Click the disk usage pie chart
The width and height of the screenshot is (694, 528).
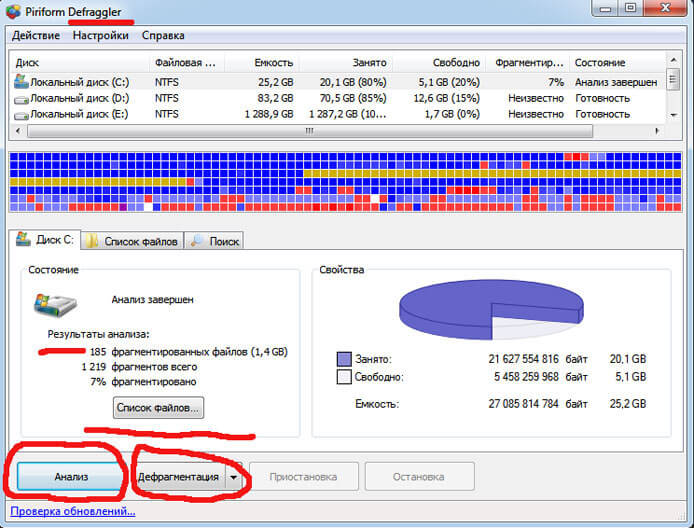(x=491, y=310)
